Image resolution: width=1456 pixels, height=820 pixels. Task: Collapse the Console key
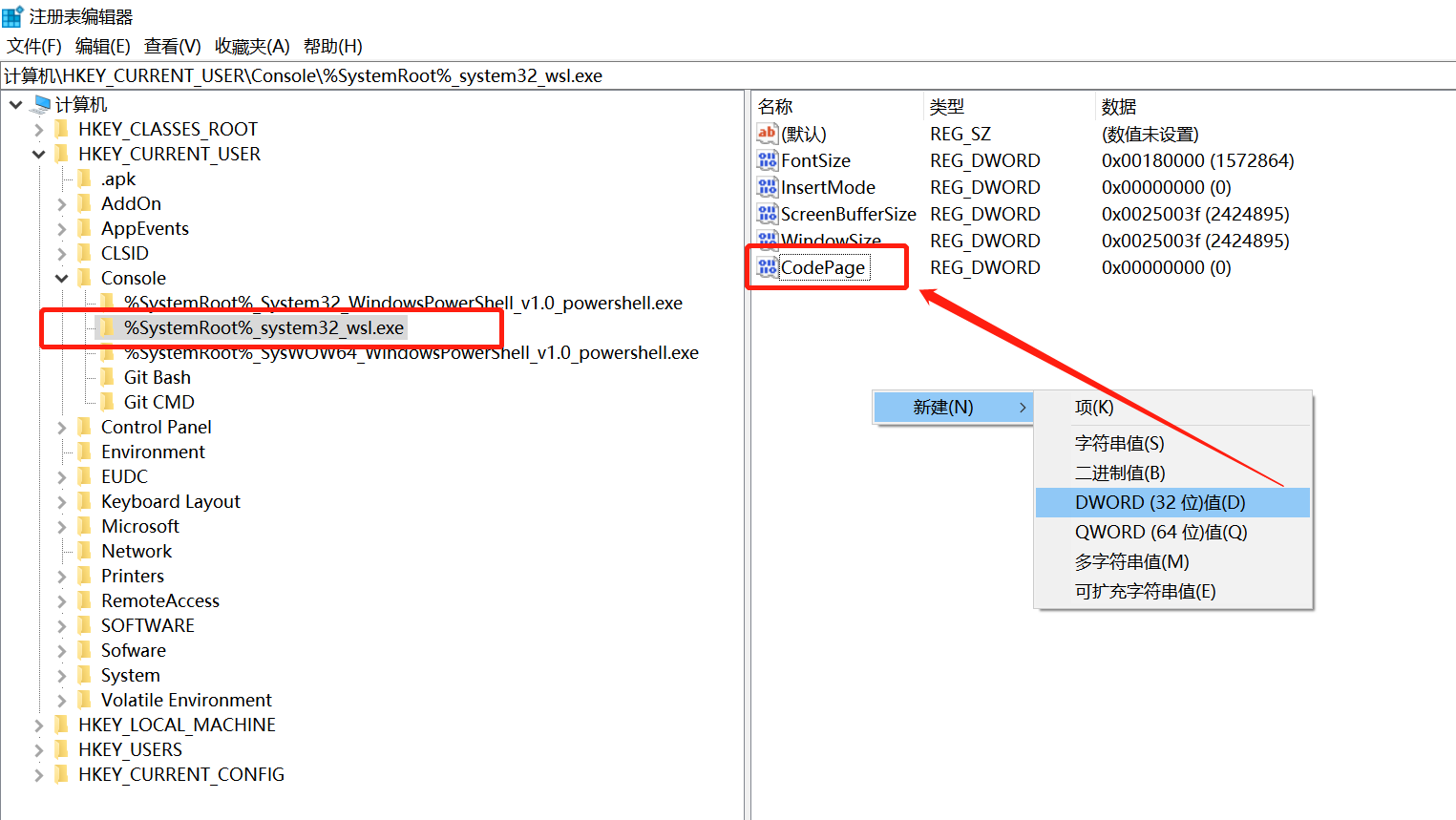click(x=62, y=278)
